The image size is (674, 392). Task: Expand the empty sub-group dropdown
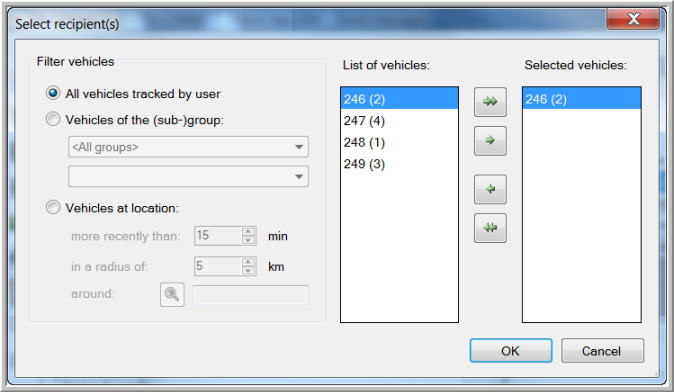coord(188,176)
